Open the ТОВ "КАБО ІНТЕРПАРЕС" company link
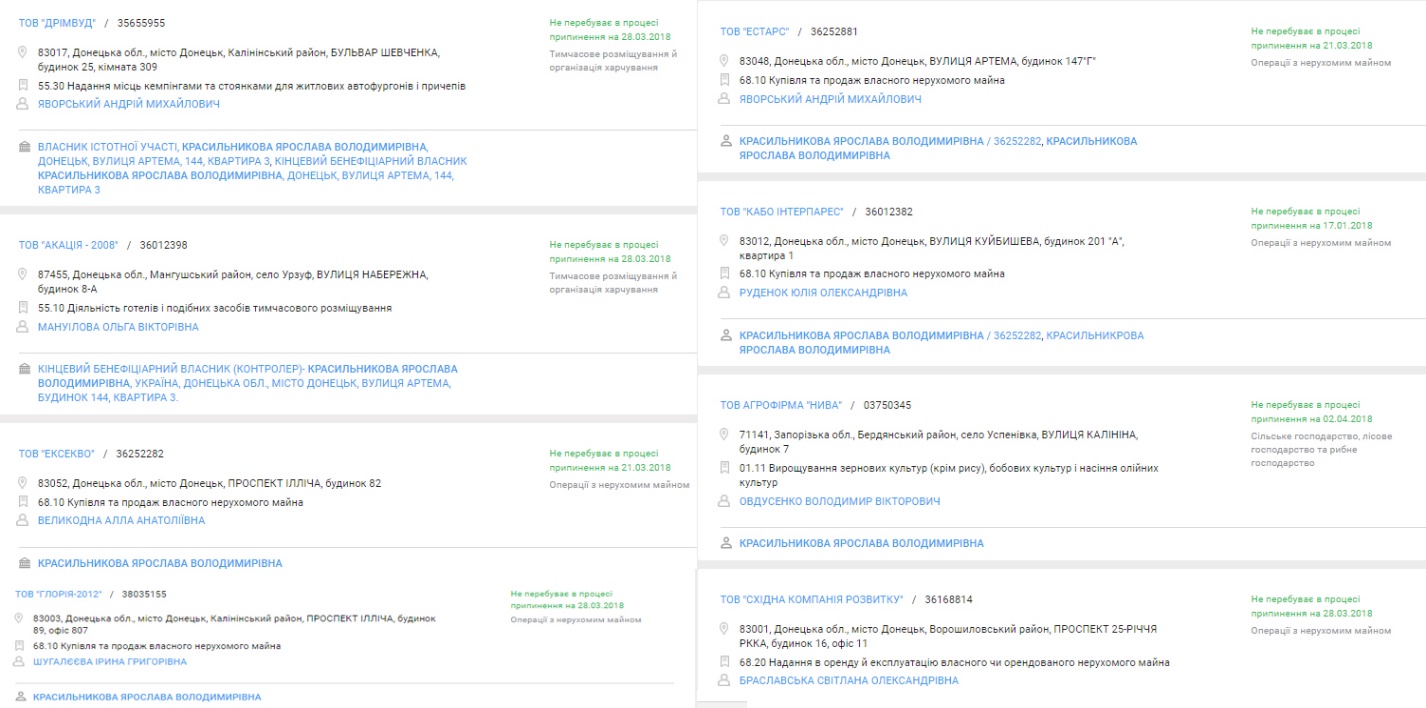 click(781, 212)
